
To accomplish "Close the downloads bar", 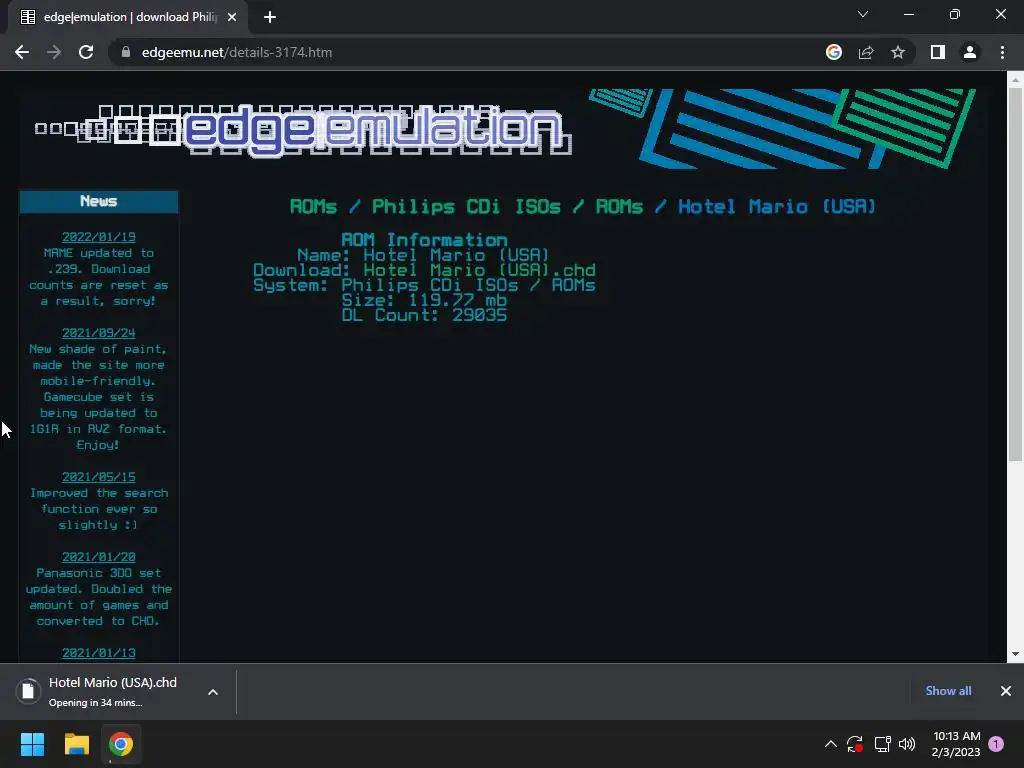I will click(x=1006, y=691).
